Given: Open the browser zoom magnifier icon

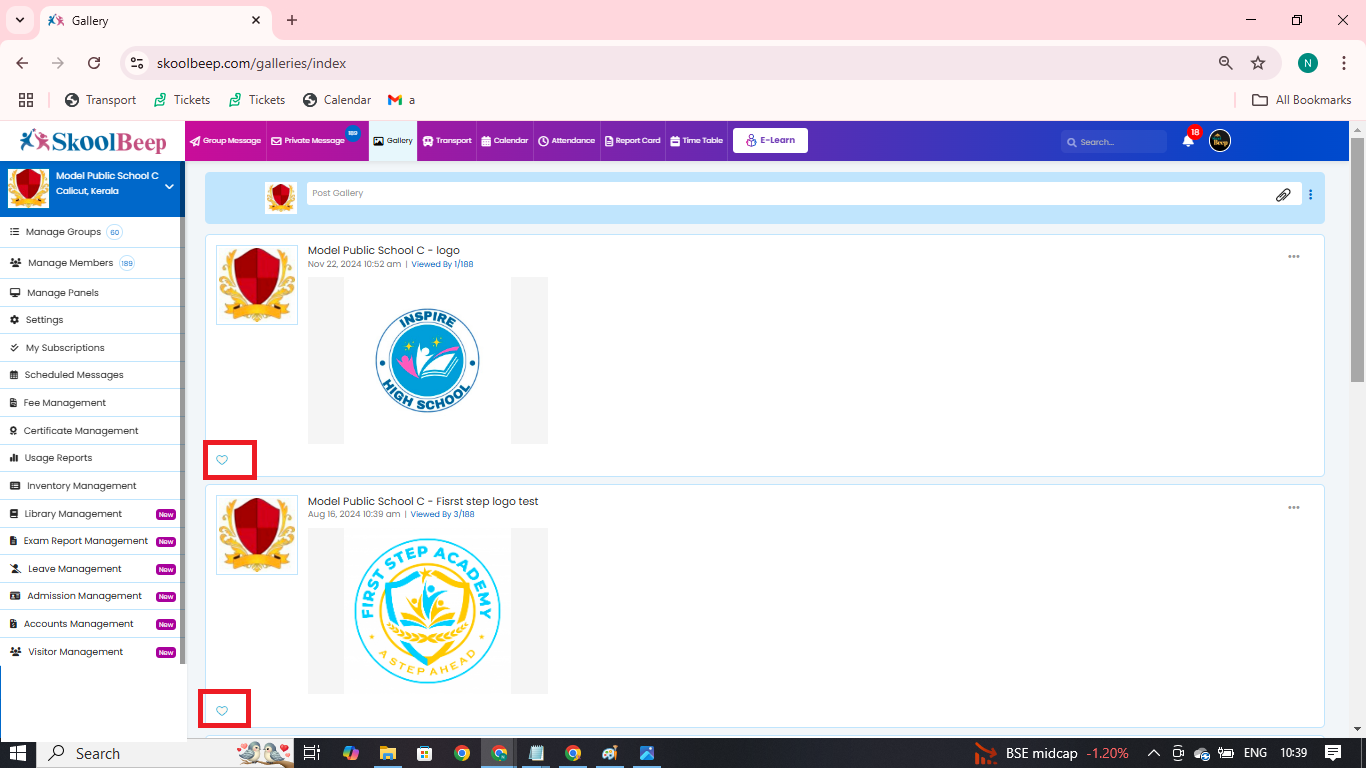Looking at the screenshot, I should [x=1226, y=63].
